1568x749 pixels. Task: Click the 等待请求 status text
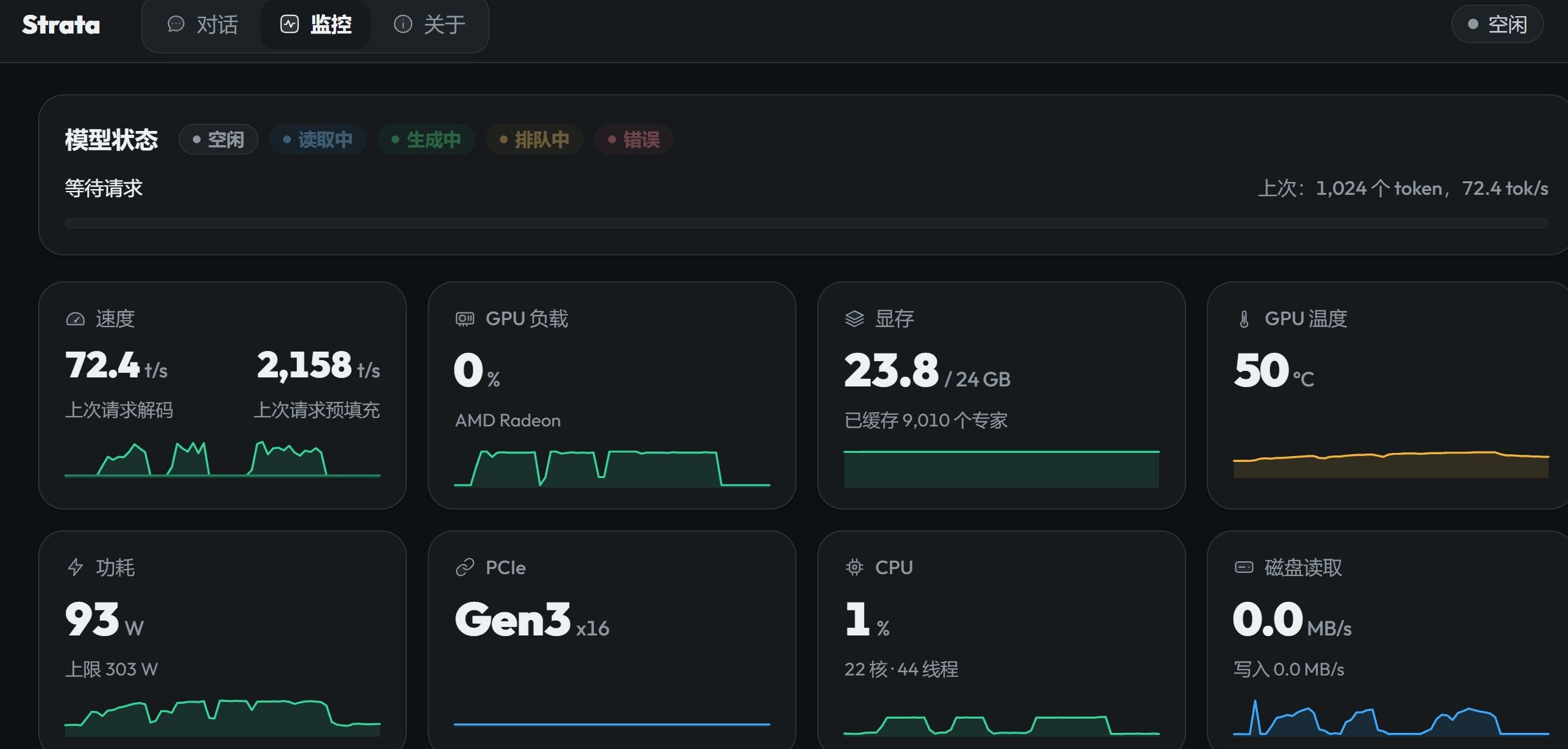coord(104,188)
